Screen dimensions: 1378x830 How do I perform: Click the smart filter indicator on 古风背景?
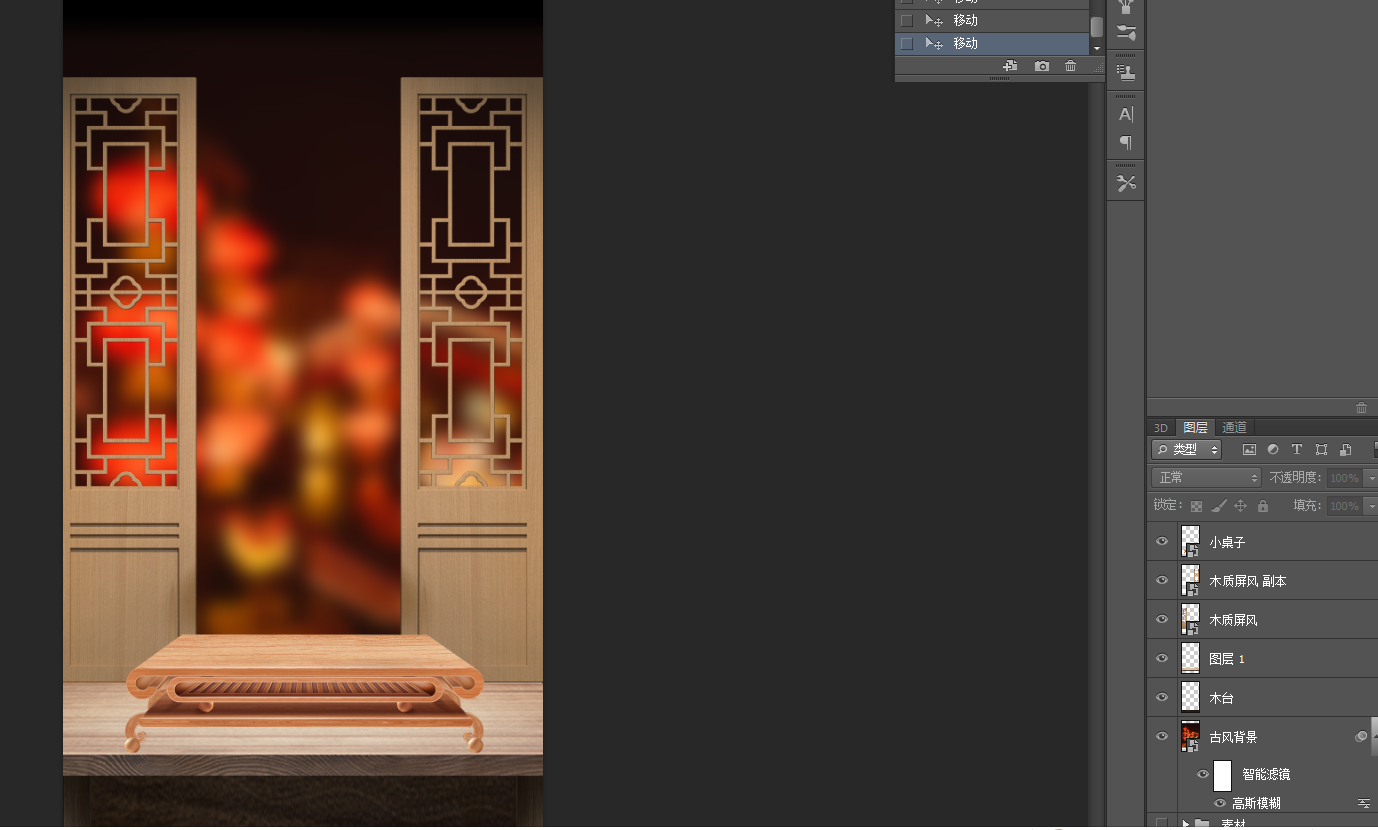coord(1361,737)
